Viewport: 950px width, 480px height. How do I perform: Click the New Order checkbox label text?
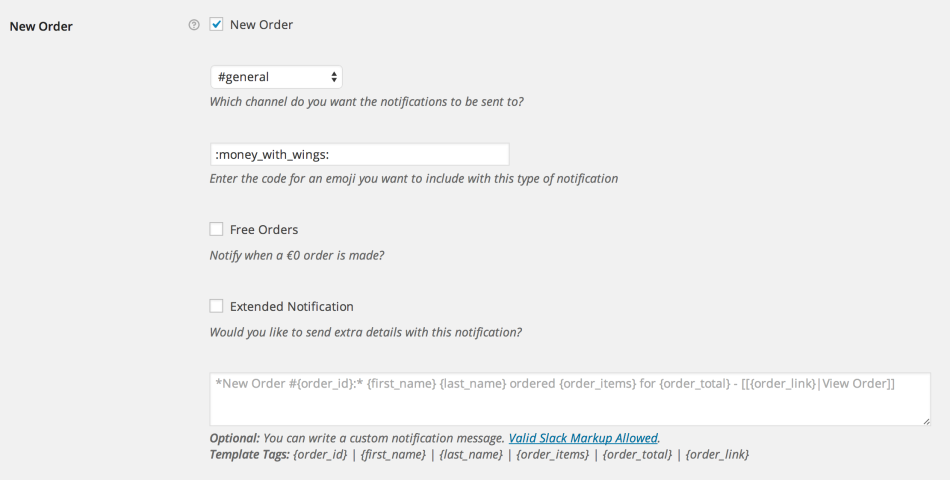point(261,25)
